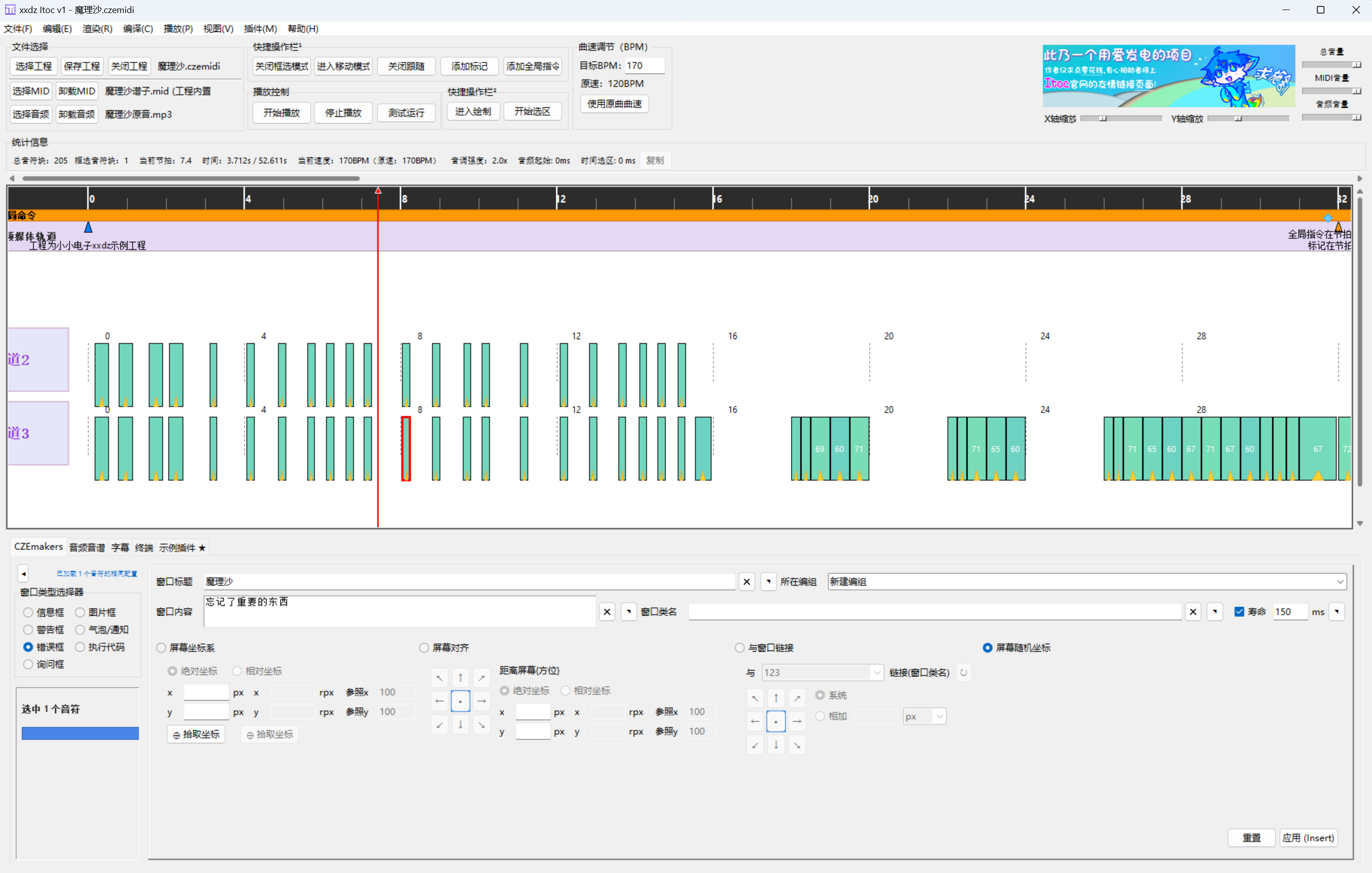Click the 开始播放 button
The height and width of the screenshot is (873, 1372).
coord(282,113)
